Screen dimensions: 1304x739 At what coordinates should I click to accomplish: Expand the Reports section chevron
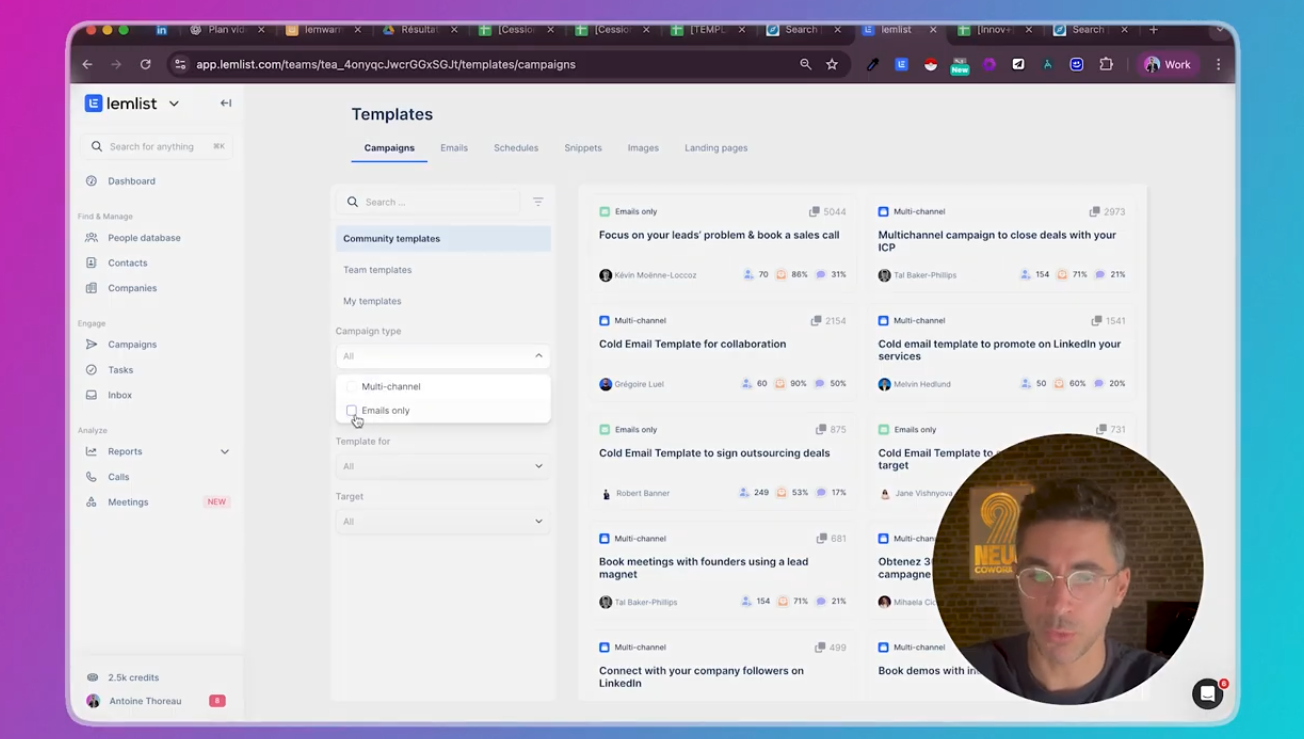tap(225, 452)
